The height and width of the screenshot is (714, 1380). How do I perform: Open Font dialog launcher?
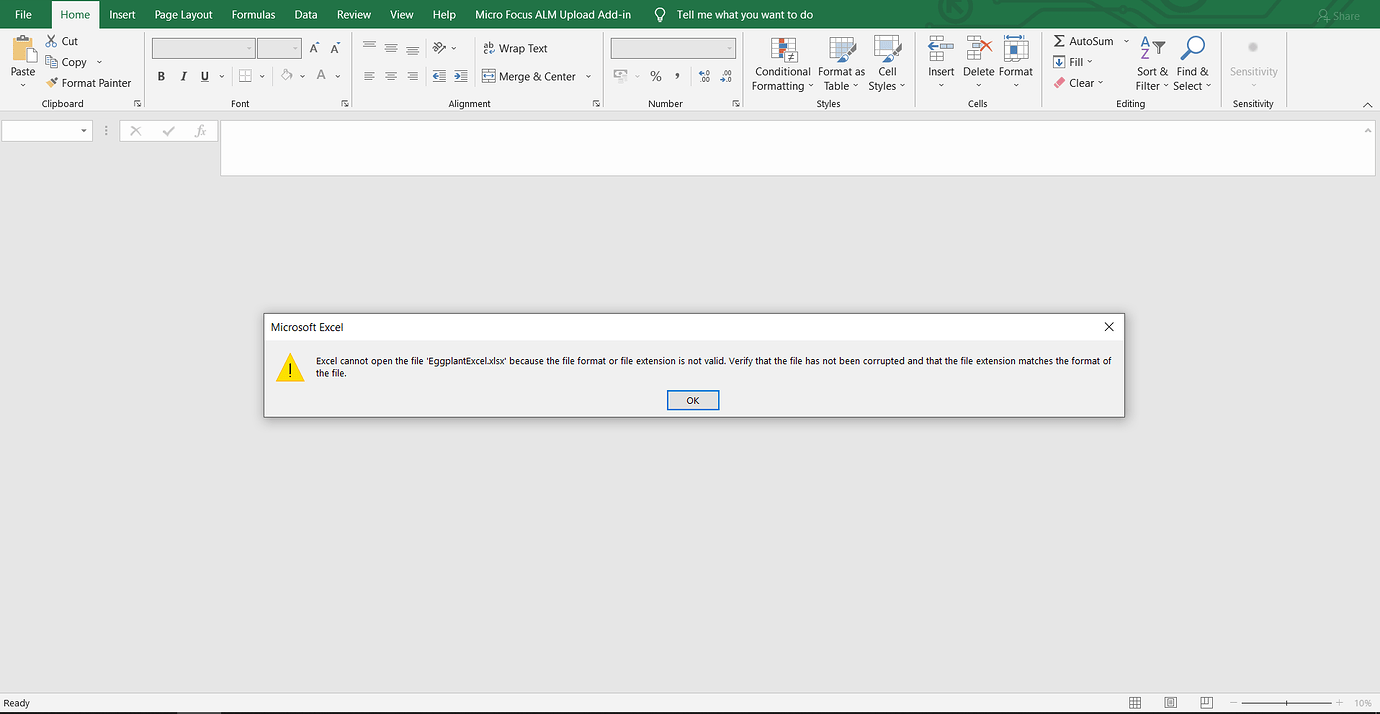tap(345, 103)
